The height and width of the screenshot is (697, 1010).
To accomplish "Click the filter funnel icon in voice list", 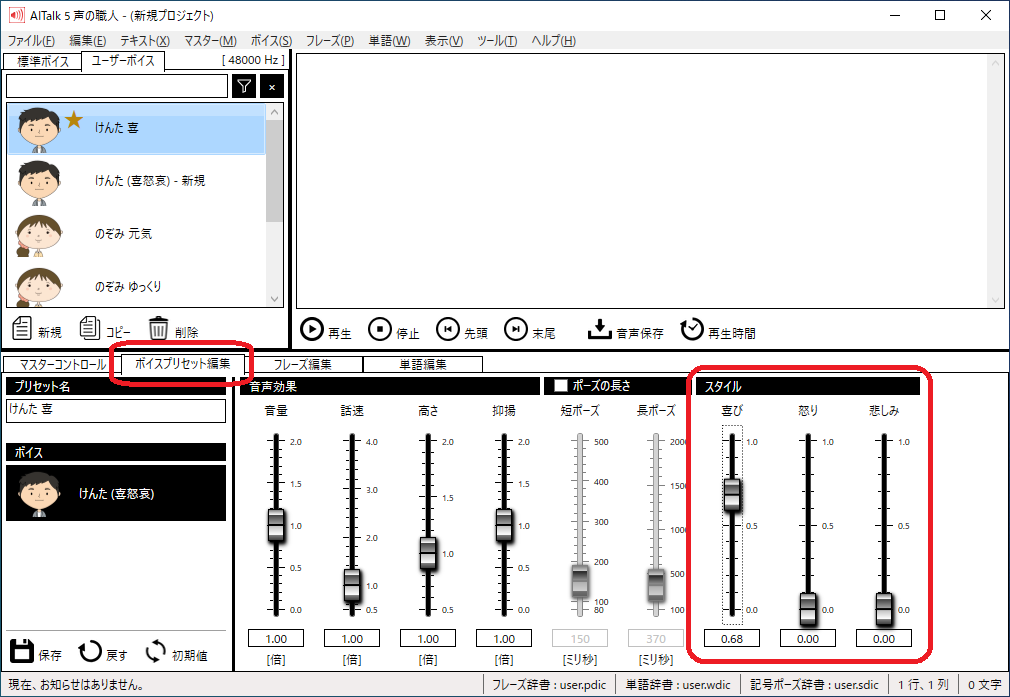I will (x=244, y=86).
